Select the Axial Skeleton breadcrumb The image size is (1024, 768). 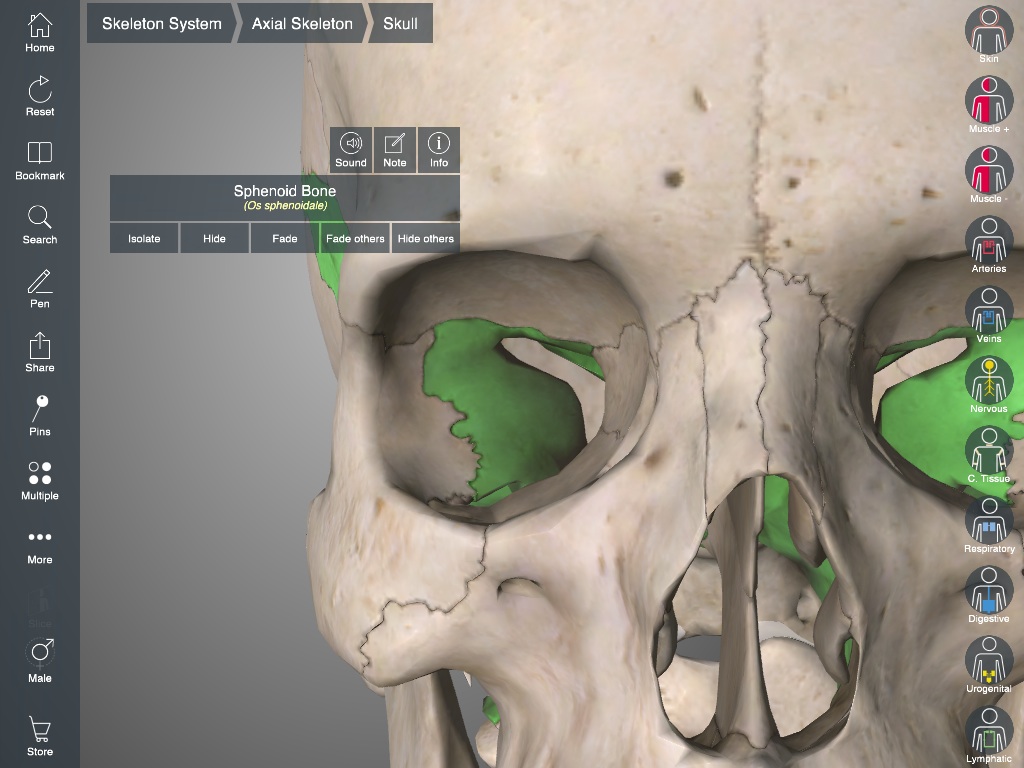coord(301,23)
